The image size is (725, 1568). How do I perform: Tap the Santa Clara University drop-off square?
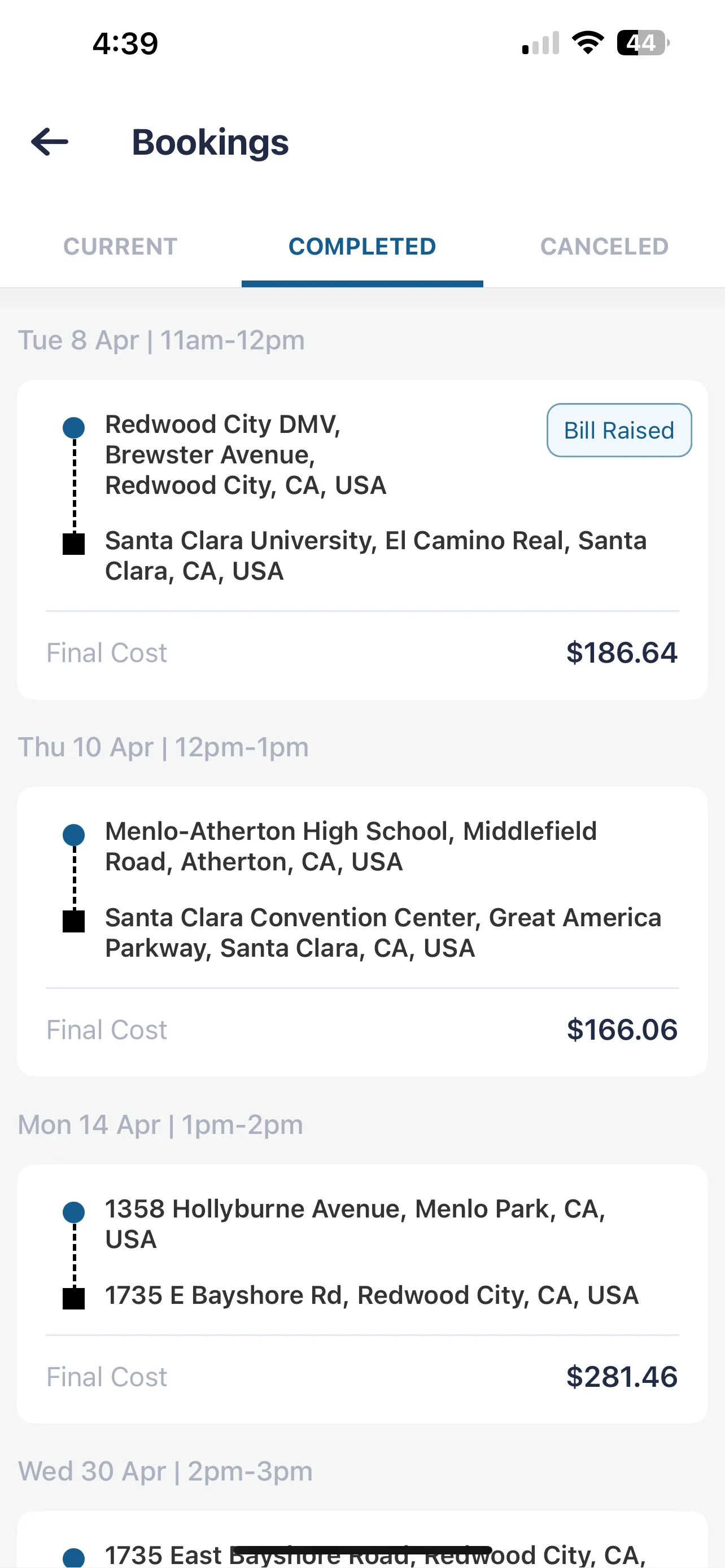pyautogui.click(x=73, y=544)
